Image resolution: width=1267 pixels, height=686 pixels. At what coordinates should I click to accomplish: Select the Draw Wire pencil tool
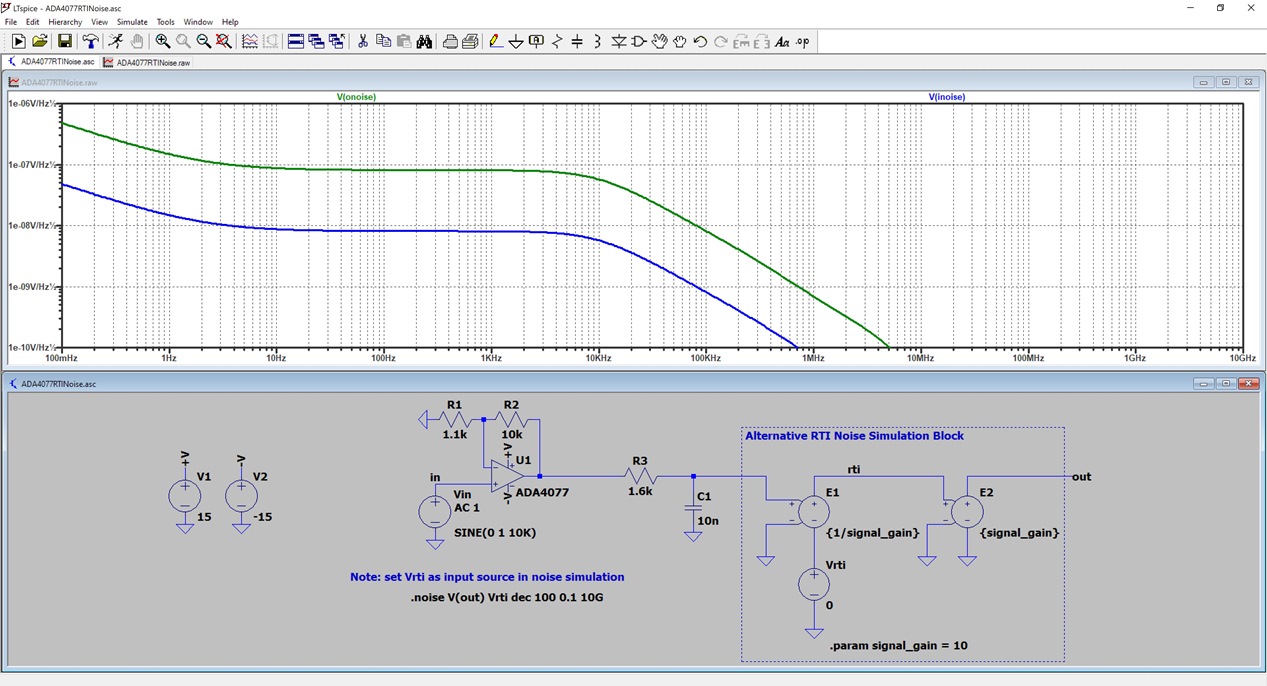pos(495,41)
